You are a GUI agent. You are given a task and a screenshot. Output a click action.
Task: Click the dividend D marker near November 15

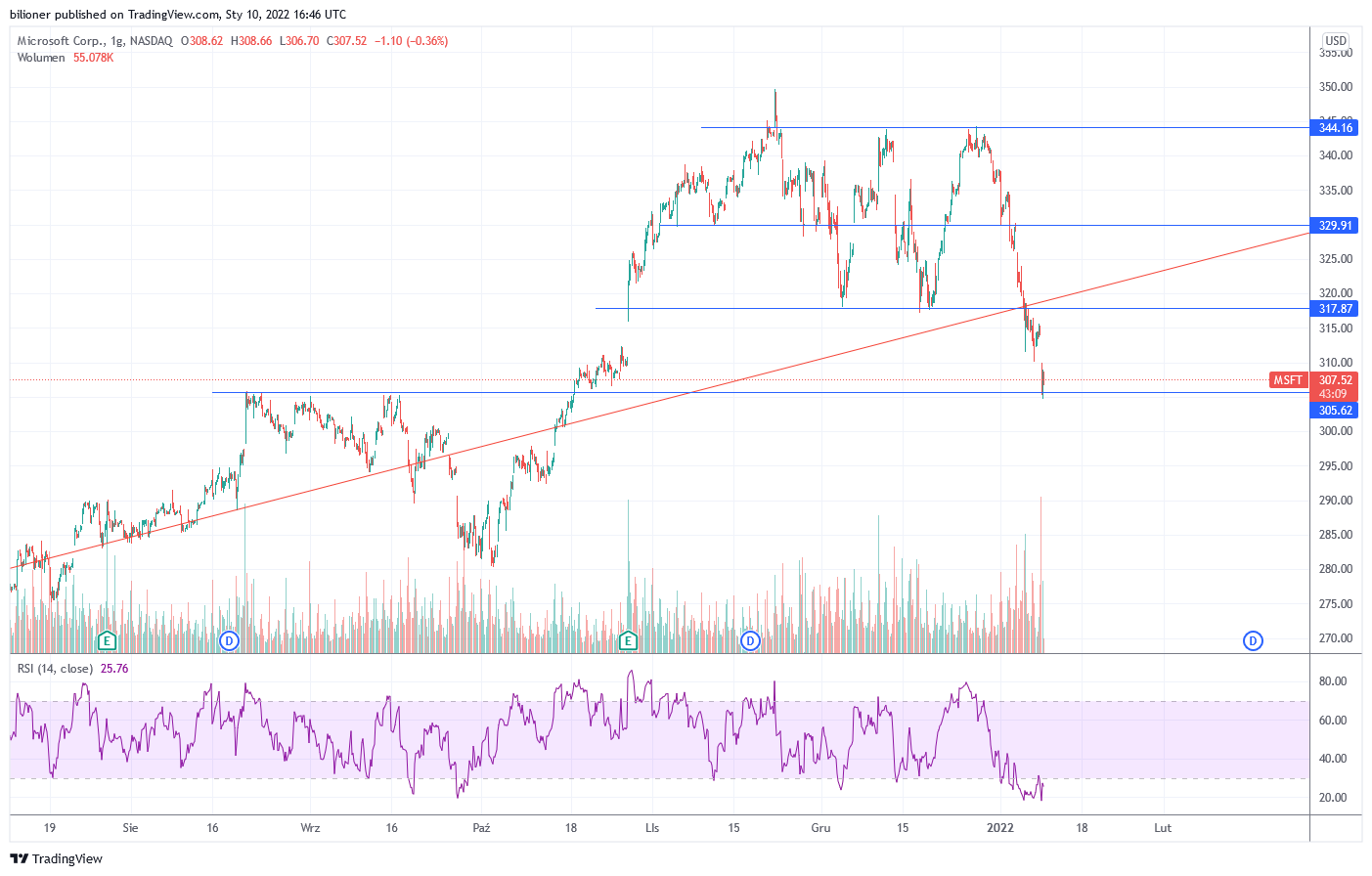750,641
